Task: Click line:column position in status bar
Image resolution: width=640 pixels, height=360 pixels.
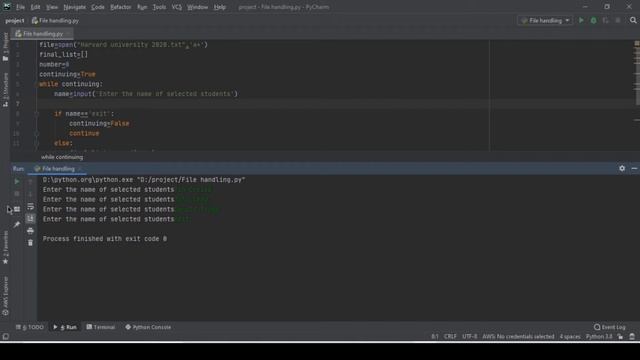Action: click(435, 336)
